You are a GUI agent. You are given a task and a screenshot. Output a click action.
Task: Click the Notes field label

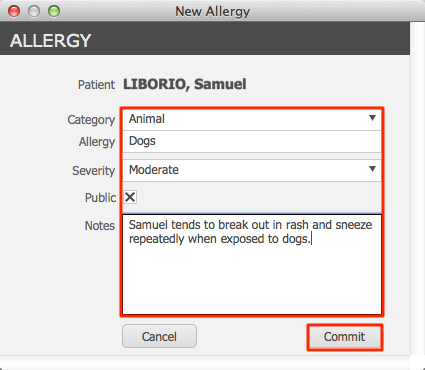tap(100, 226)
